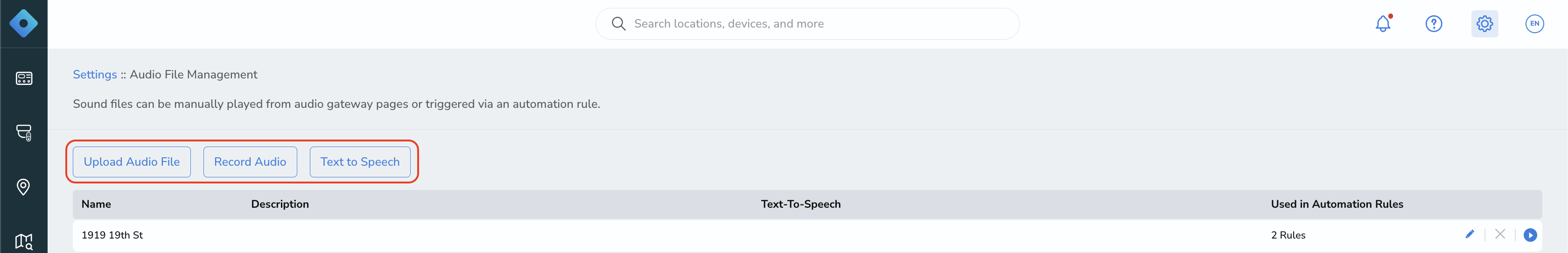
Task: Delete the 1919 19th St audio file
Action: pyautogui.click(x=1500, y=234)
